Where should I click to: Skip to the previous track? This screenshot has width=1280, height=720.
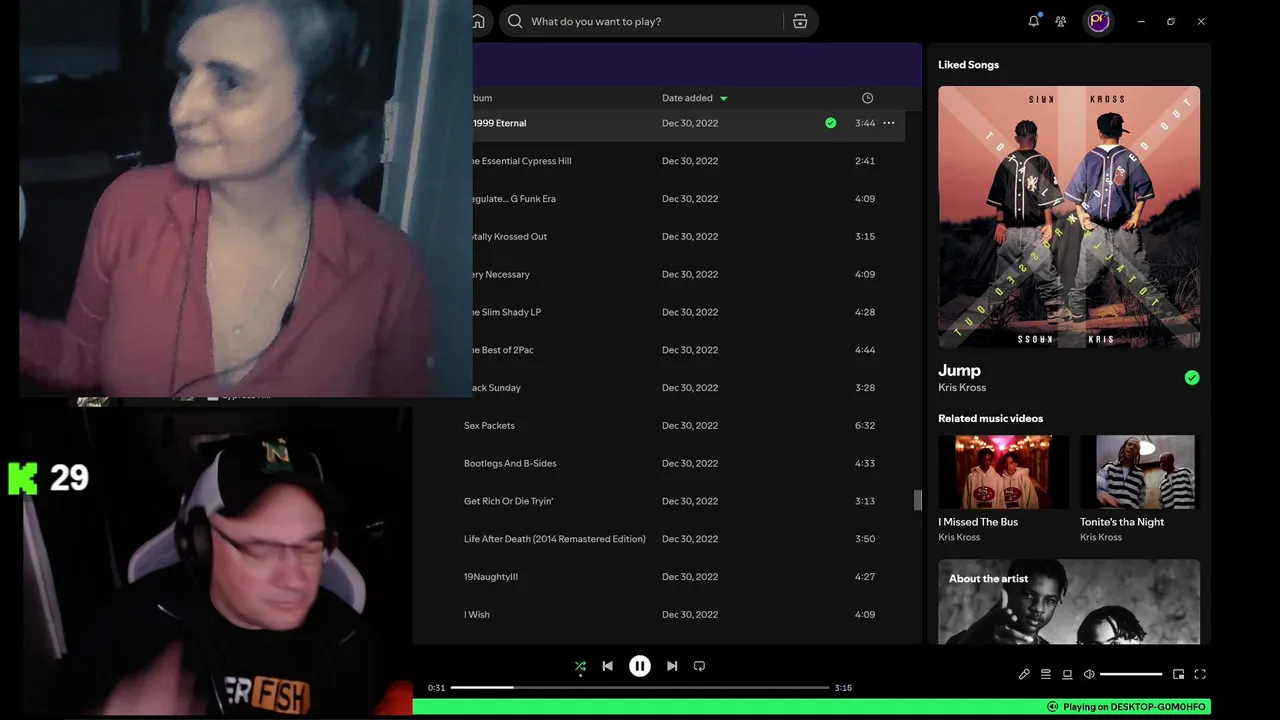(607, 666)
